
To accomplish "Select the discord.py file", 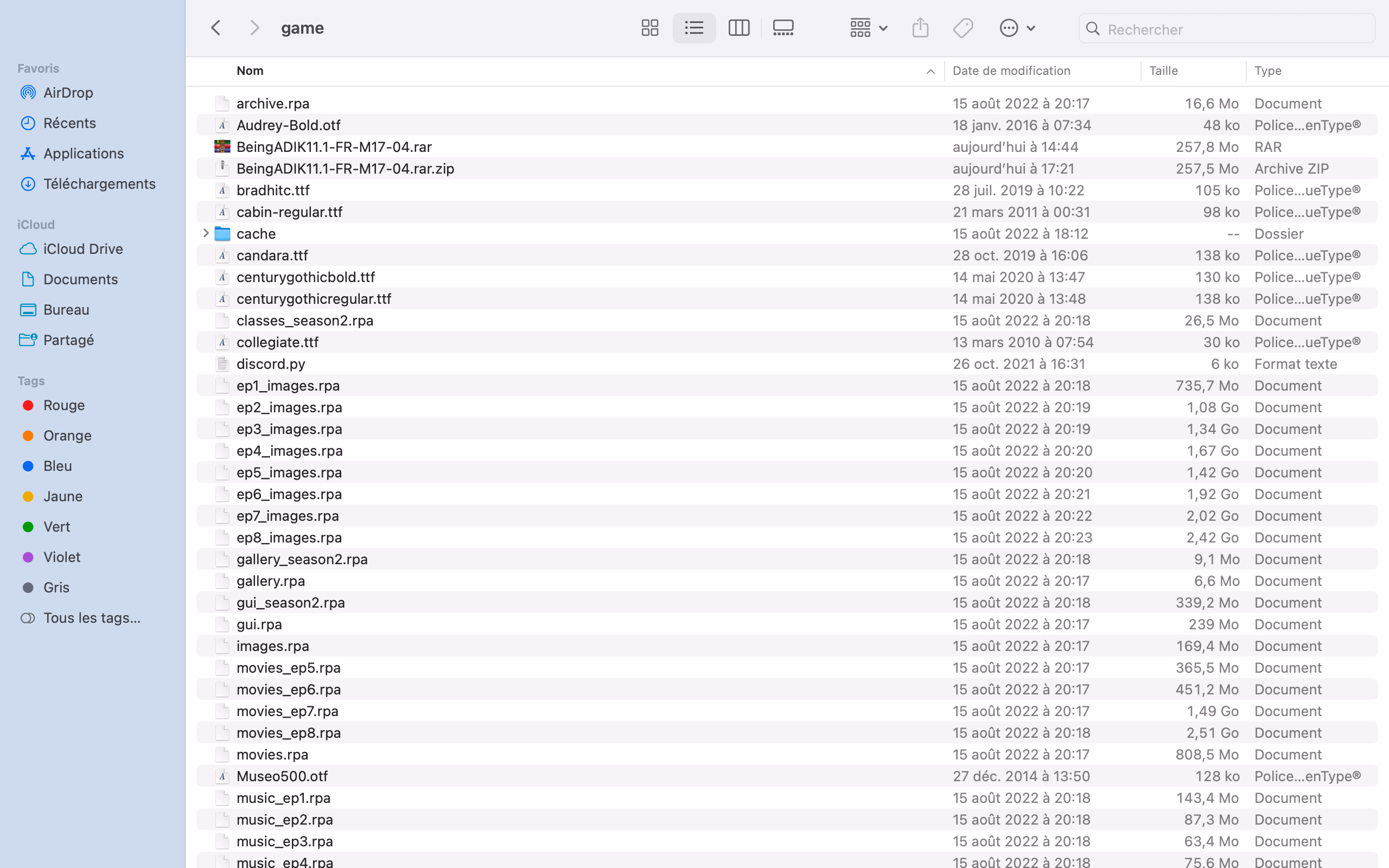I will coord(270,364).
